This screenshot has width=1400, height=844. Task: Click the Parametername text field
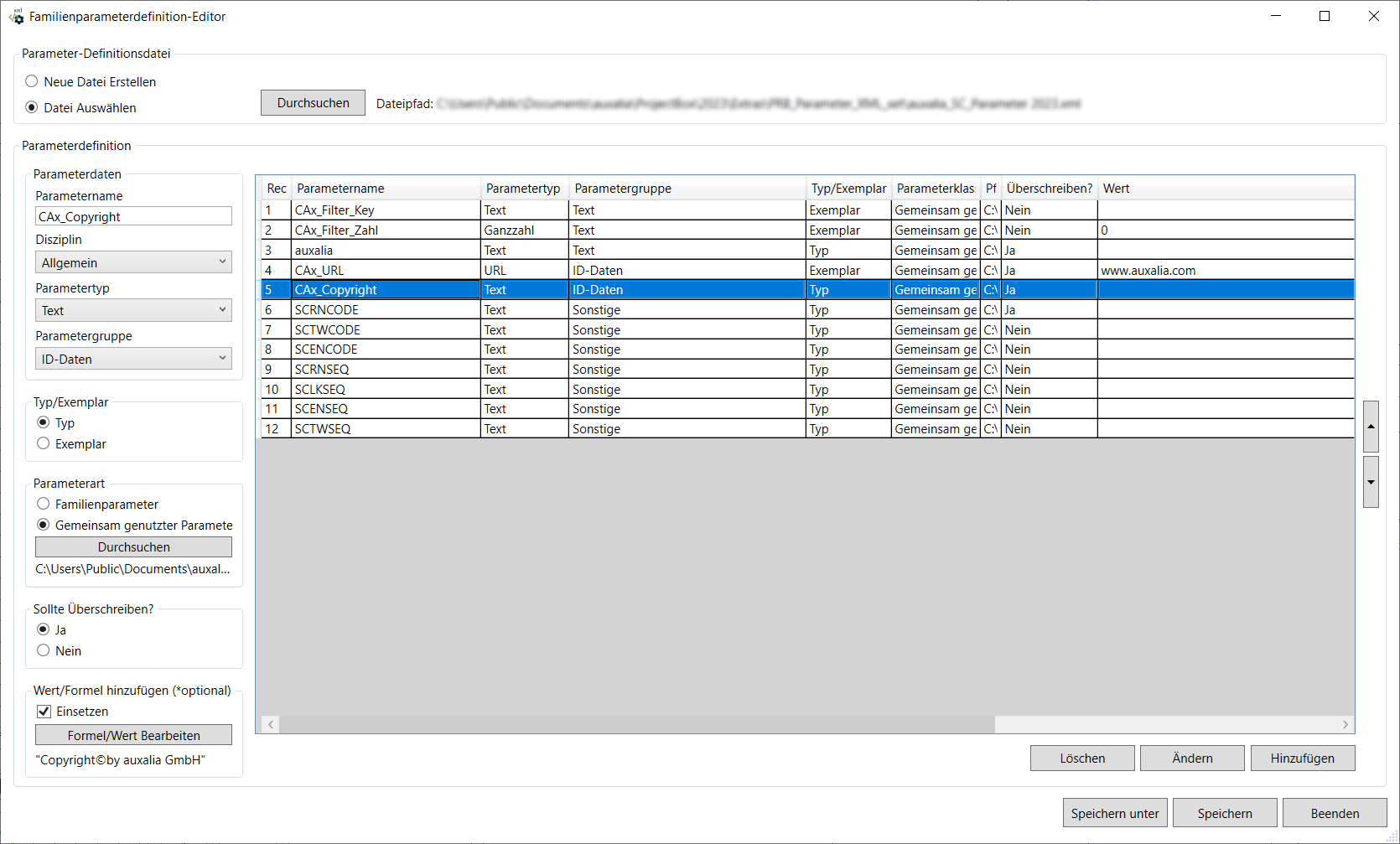pos(133,216)
